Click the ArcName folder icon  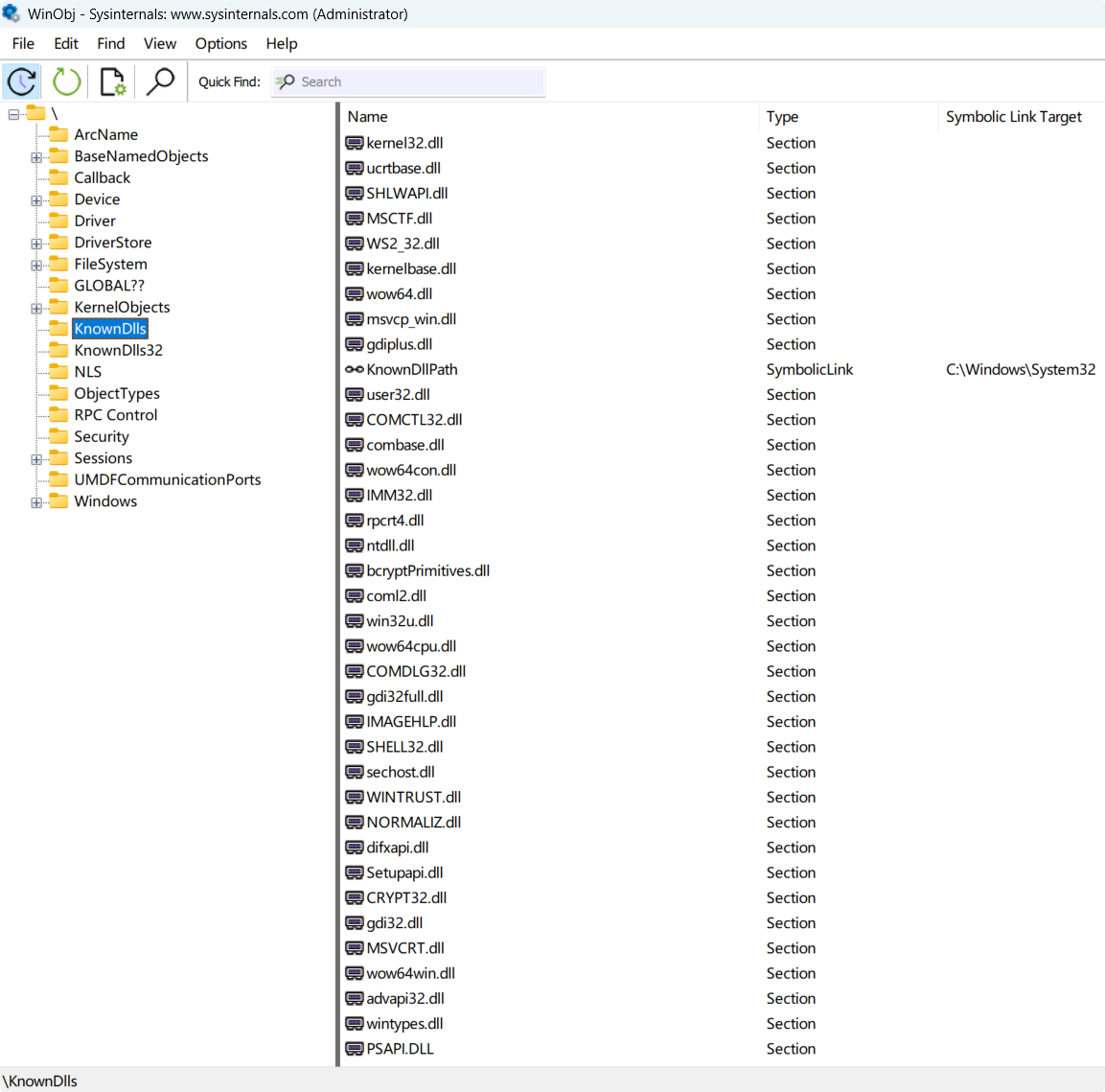point(59,134)
